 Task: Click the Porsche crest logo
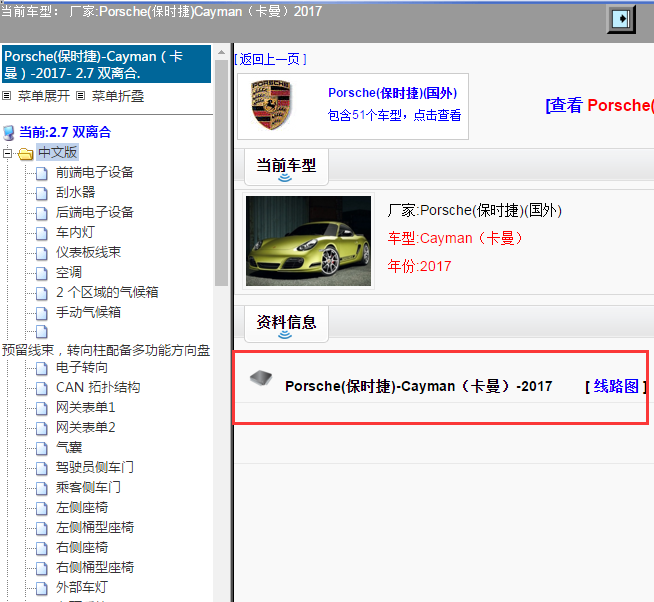point(271,105)
